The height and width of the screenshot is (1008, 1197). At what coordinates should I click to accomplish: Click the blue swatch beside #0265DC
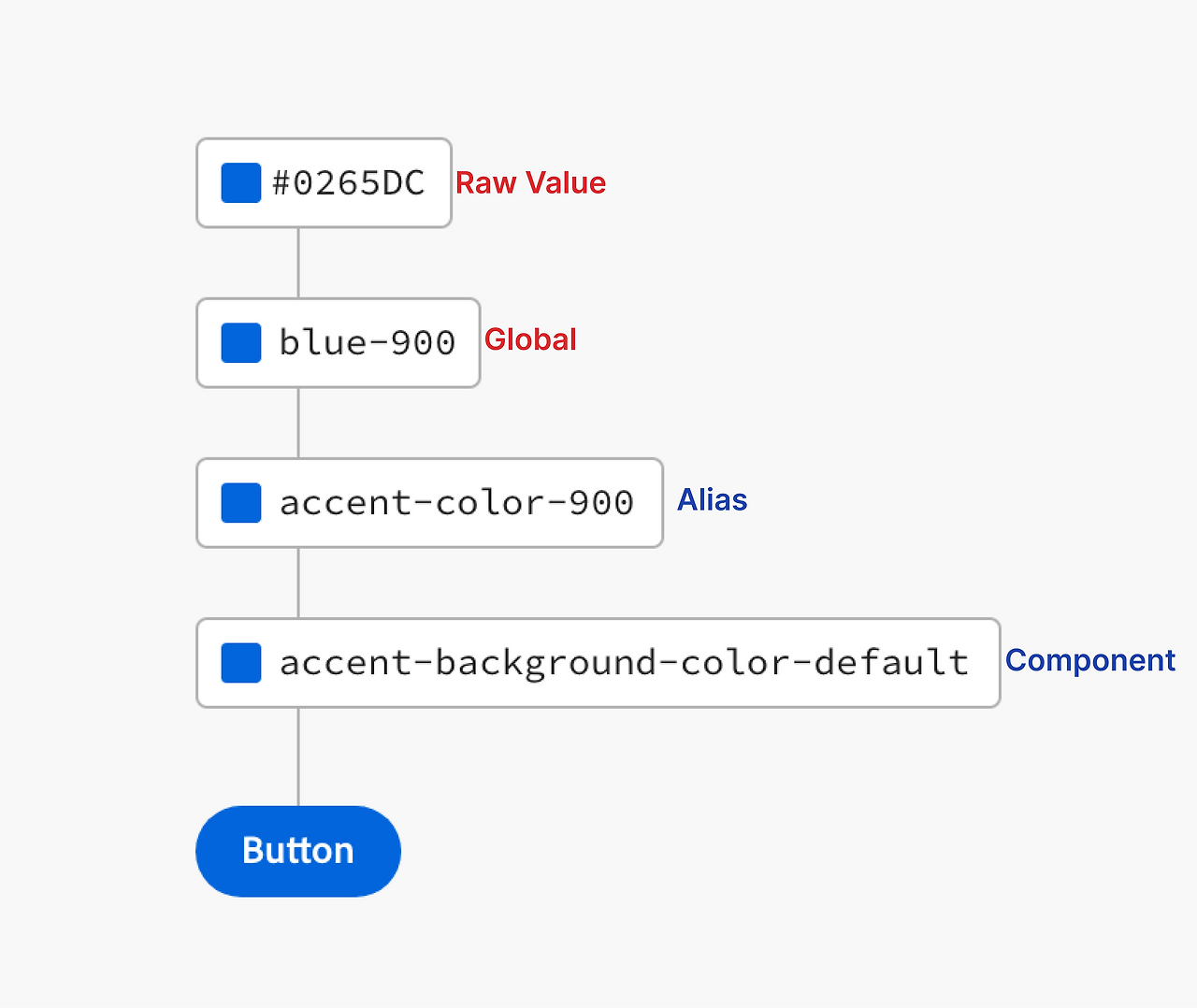click(x=240, y=182)
